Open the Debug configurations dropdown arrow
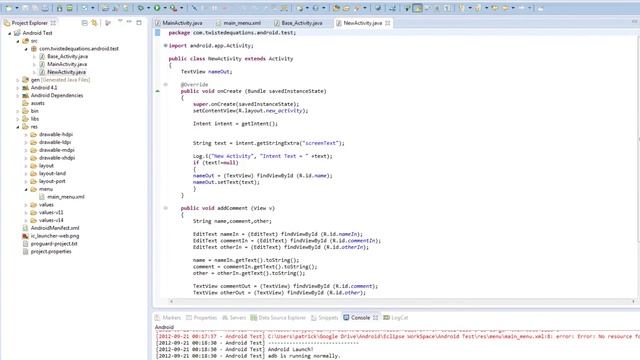The image size is (640, 360). click(x=148, y=8)
